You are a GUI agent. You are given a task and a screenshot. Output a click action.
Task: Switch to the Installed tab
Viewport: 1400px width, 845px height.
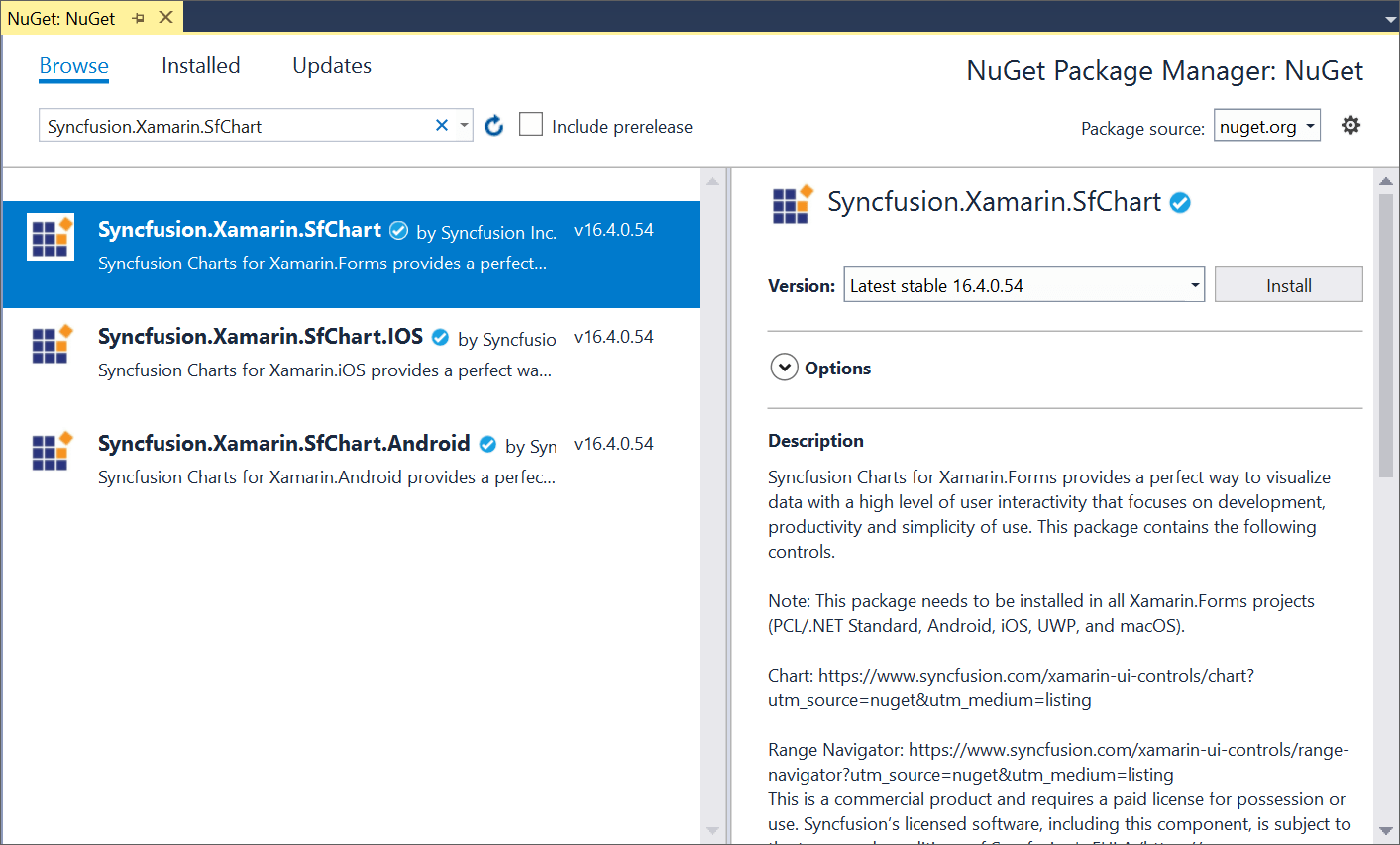(x=200, y=65)
